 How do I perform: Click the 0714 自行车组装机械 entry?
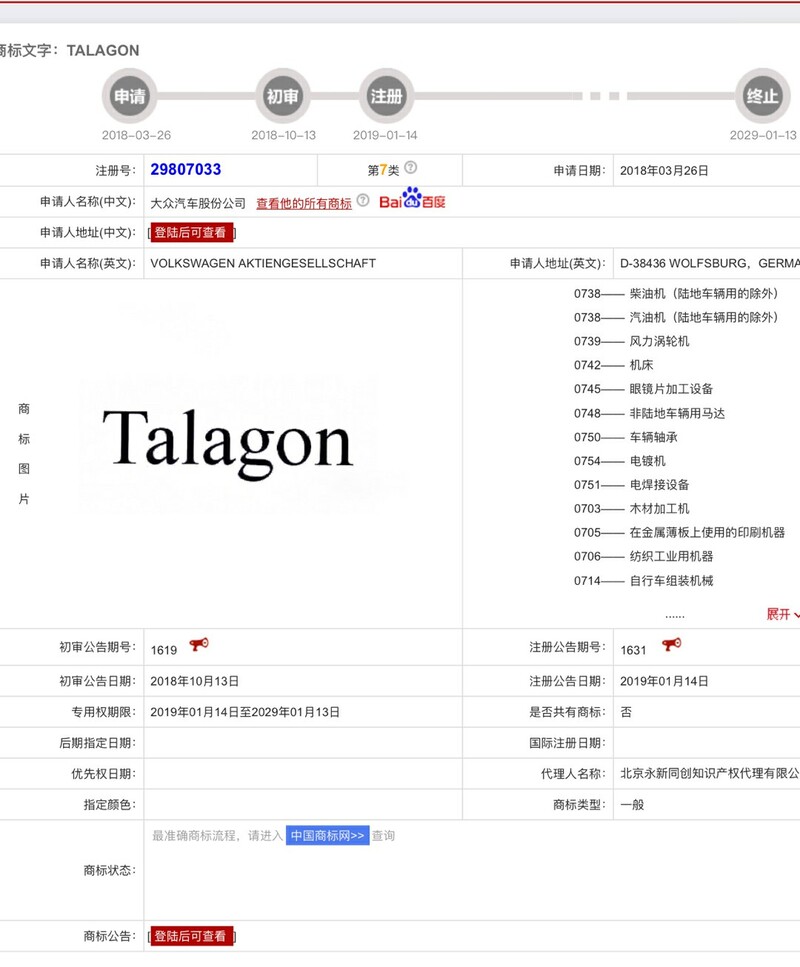coord(643,580)
